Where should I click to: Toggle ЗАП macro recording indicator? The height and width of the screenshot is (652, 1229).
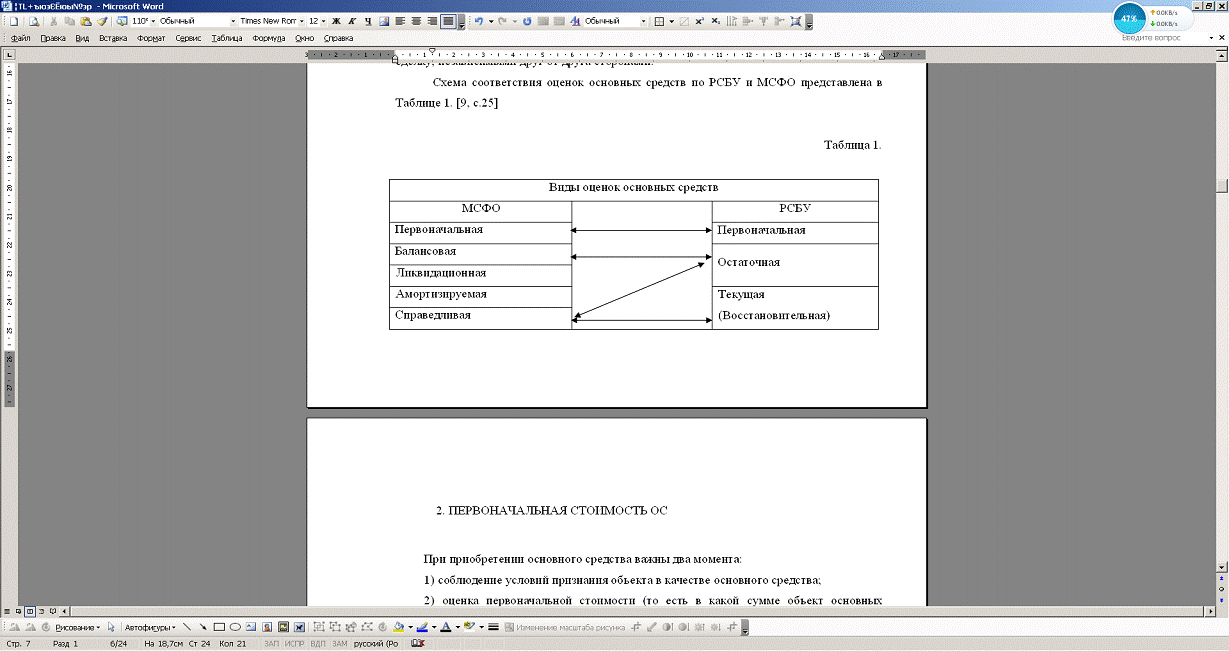[x=271, y=644]
